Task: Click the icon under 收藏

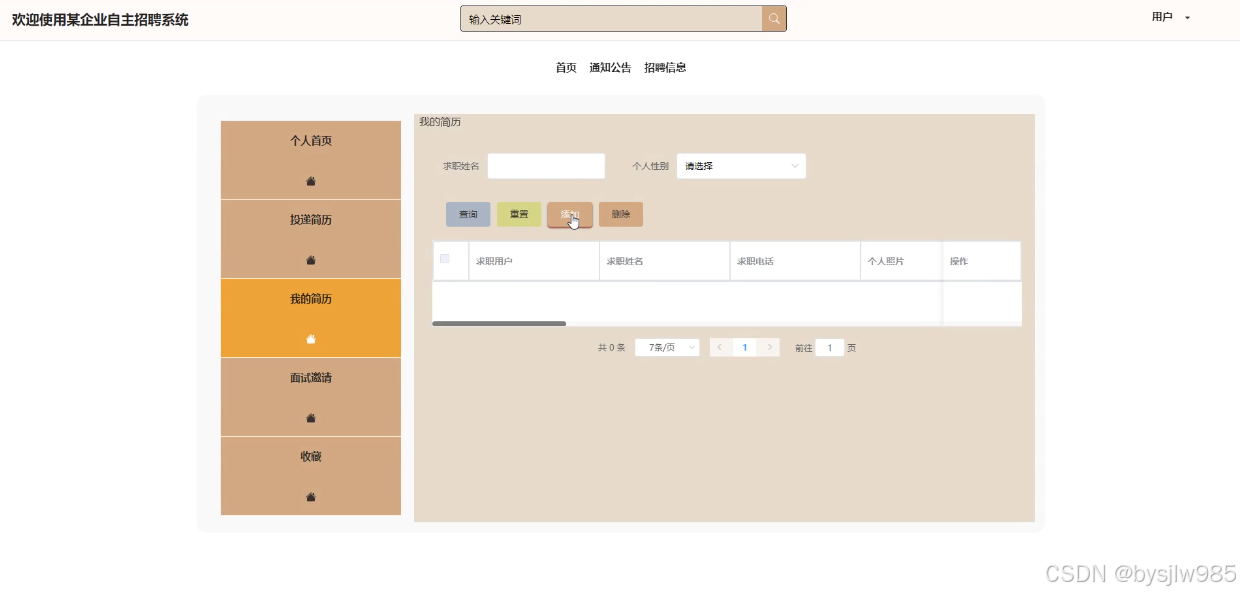Action: (x=311, y=497)
